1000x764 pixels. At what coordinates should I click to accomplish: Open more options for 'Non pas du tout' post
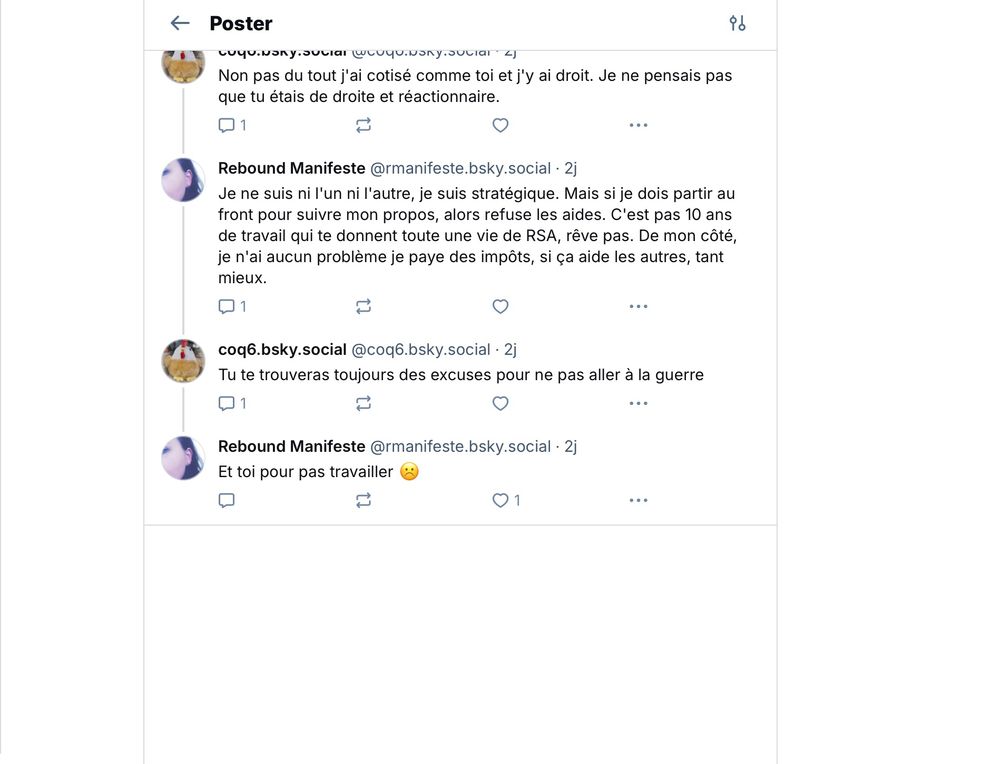tap(638, 125)
